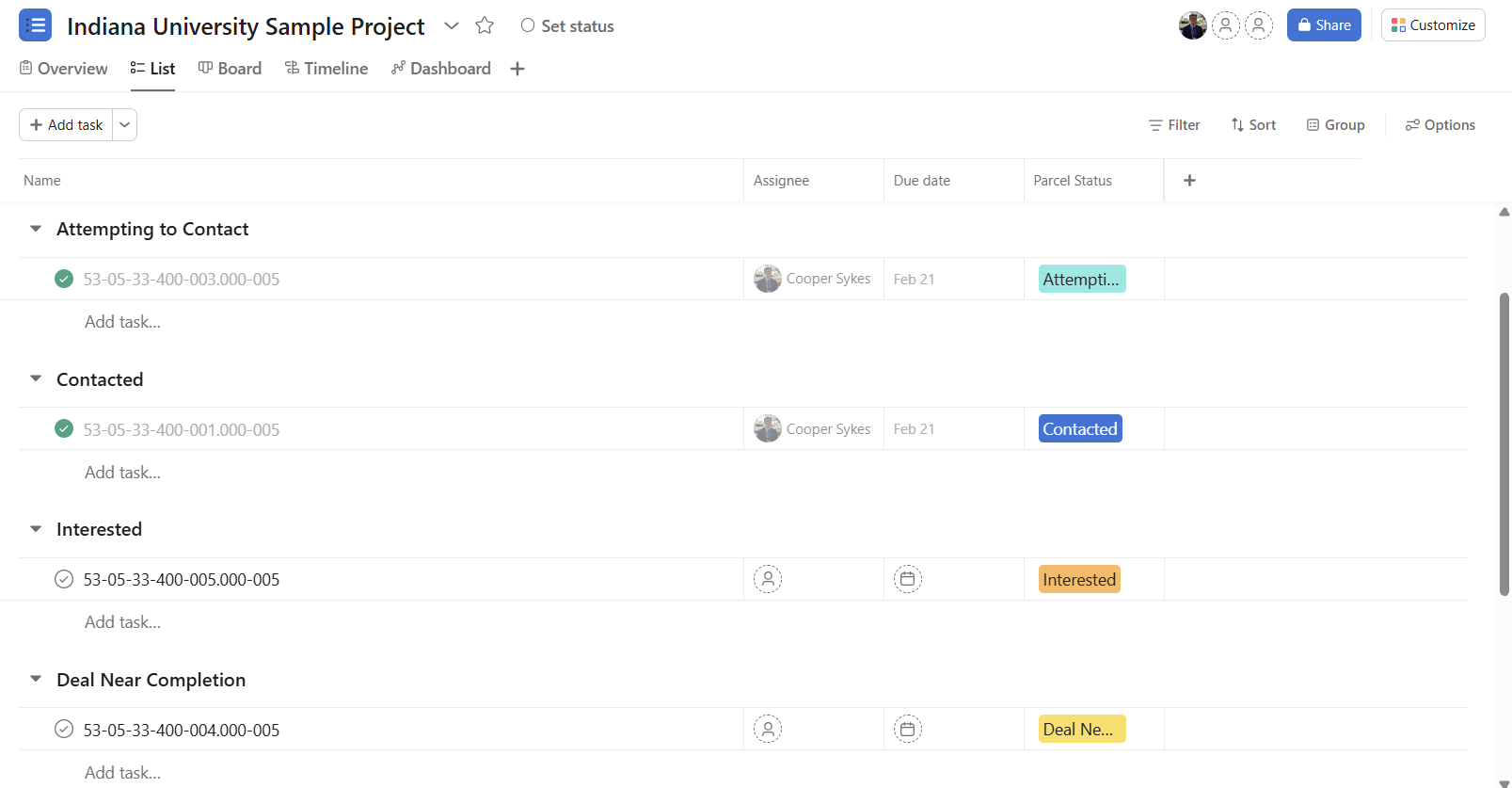This screenshot has height=788, width=1512.
Task: Open the view Options menu
Action: click(1440, 125)
